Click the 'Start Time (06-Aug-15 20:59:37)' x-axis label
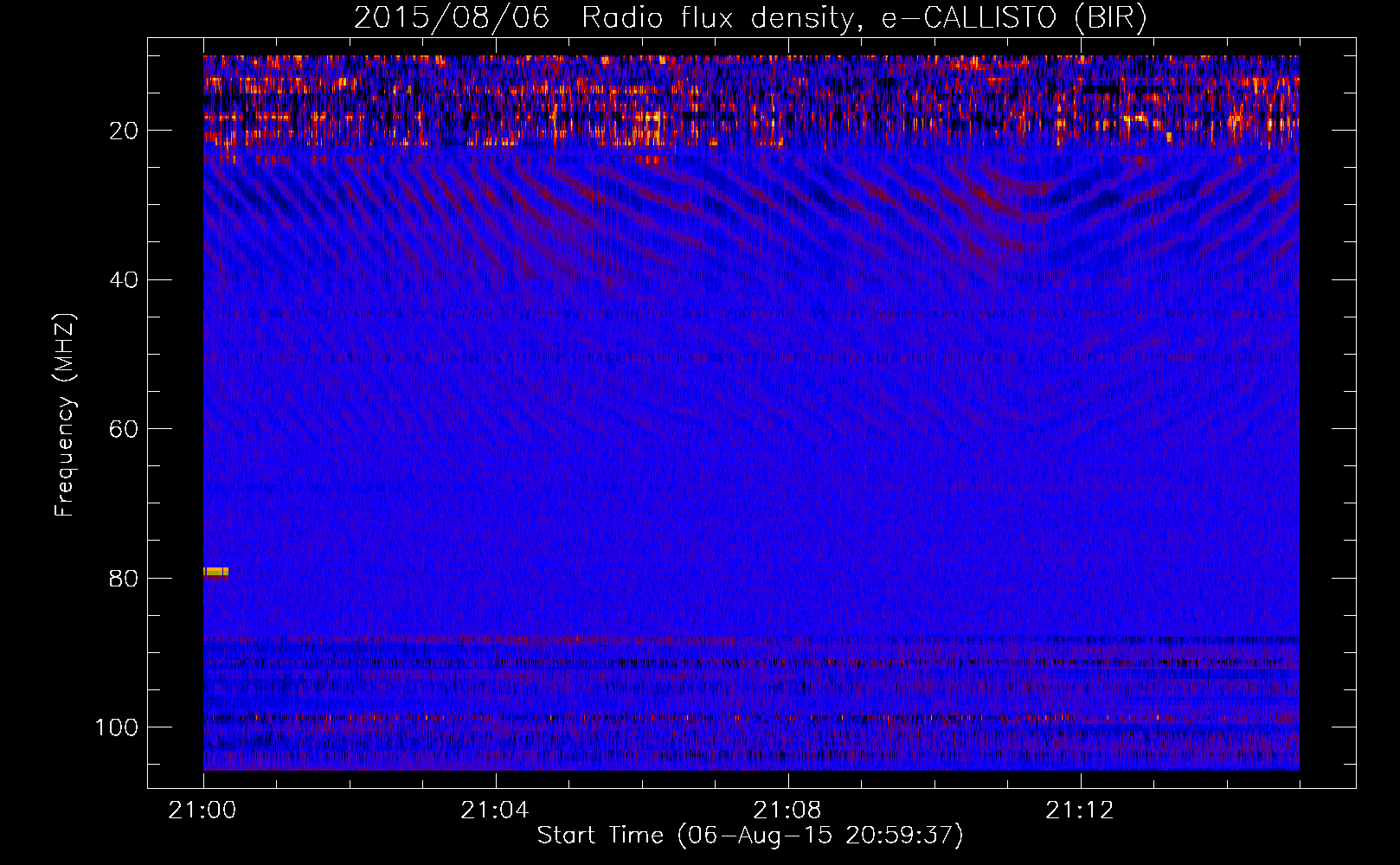Image resolution: width=1400 pixels, height=865 pixels. point(750,836)
